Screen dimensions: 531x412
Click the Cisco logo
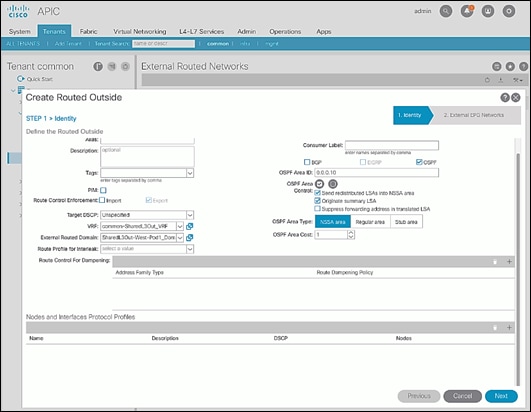click(18, 11)
